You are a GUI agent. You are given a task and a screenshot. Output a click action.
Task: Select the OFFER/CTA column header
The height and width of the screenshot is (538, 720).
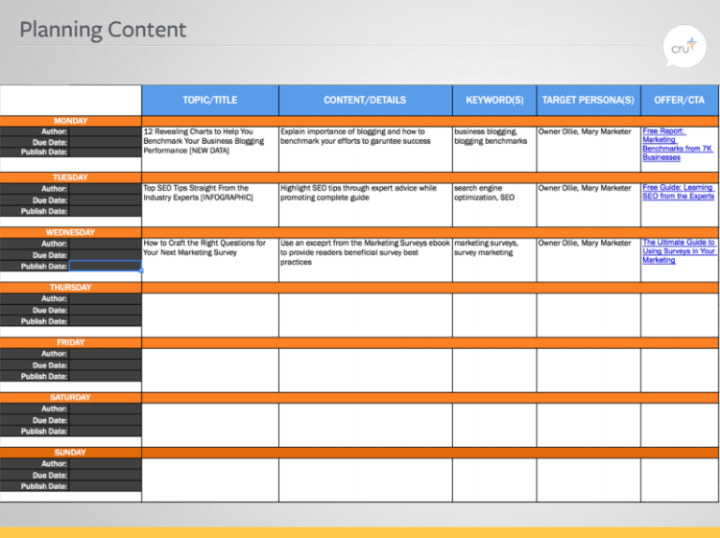[x=679, y=100]
